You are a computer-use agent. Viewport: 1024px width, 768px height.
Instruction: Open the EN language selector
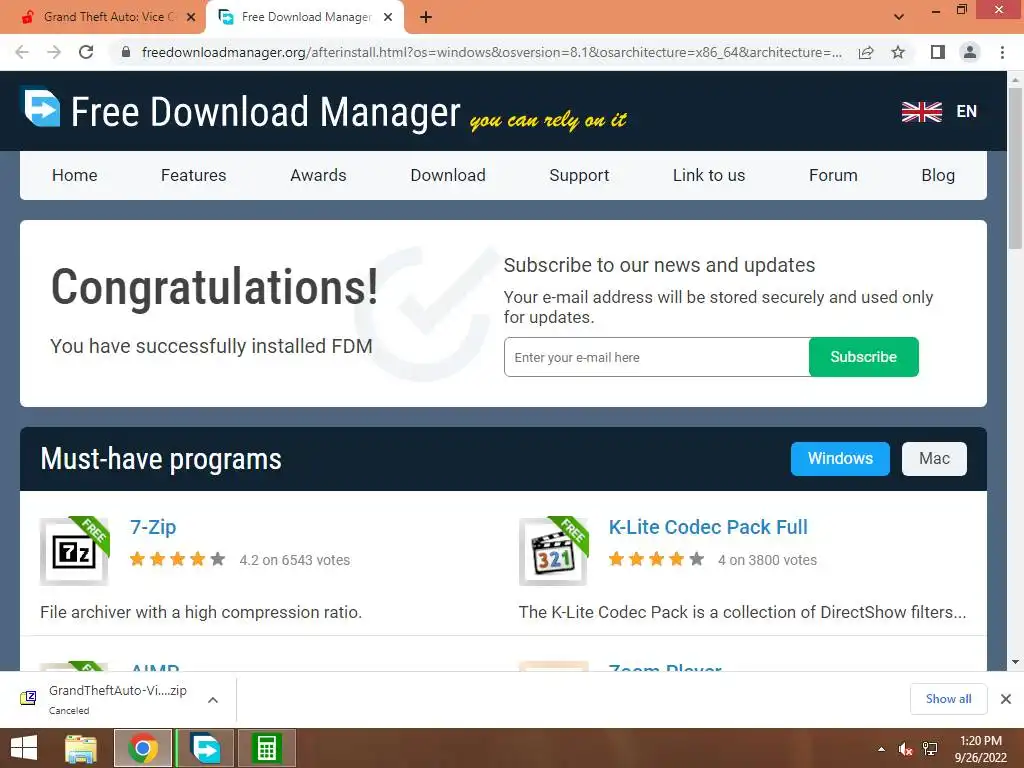[x=967, y=112]
